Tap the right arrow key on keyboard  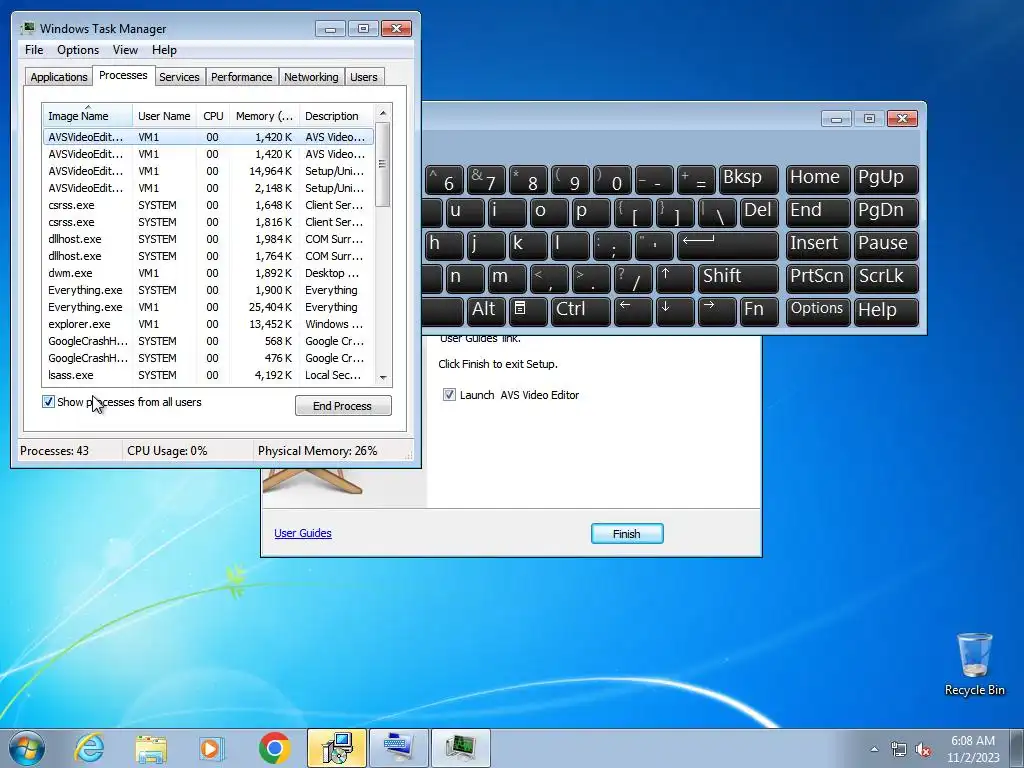point(716,312)
